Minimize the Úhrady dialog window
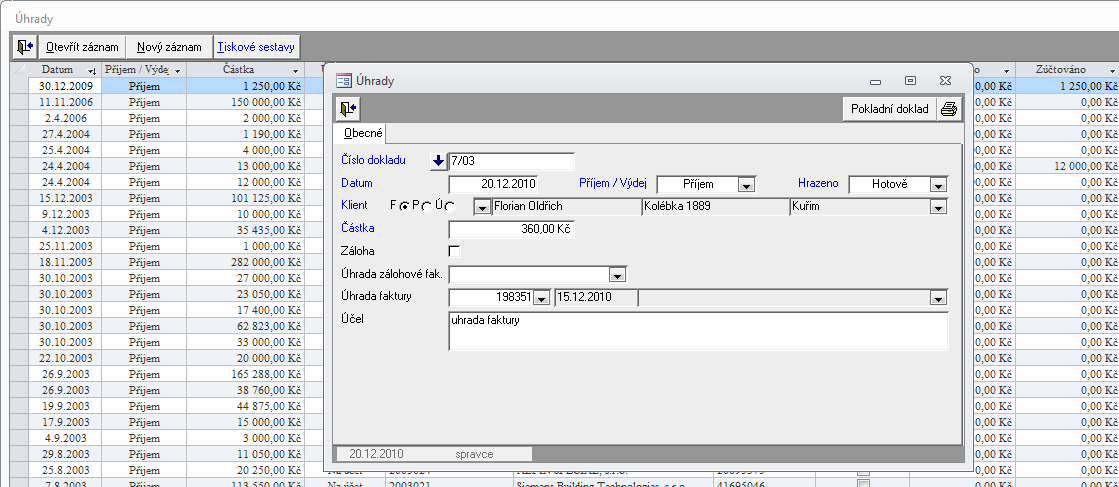The width and height of the screenshot is (1119, 487). pos(876,81)
